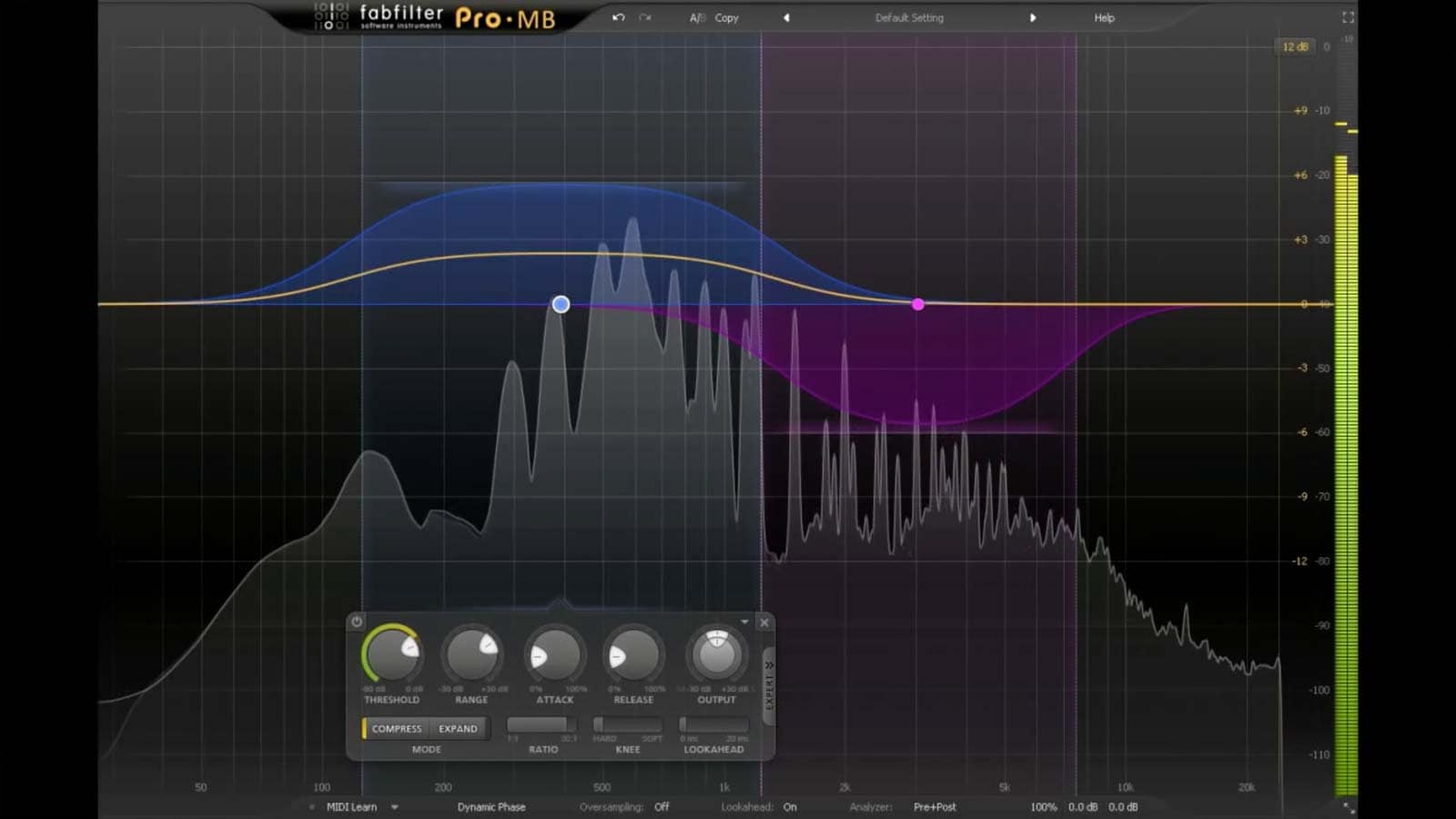This screenshot has width=1456, height=819.
Task: Click the Knee hard/soft slider
Action: 628,725
